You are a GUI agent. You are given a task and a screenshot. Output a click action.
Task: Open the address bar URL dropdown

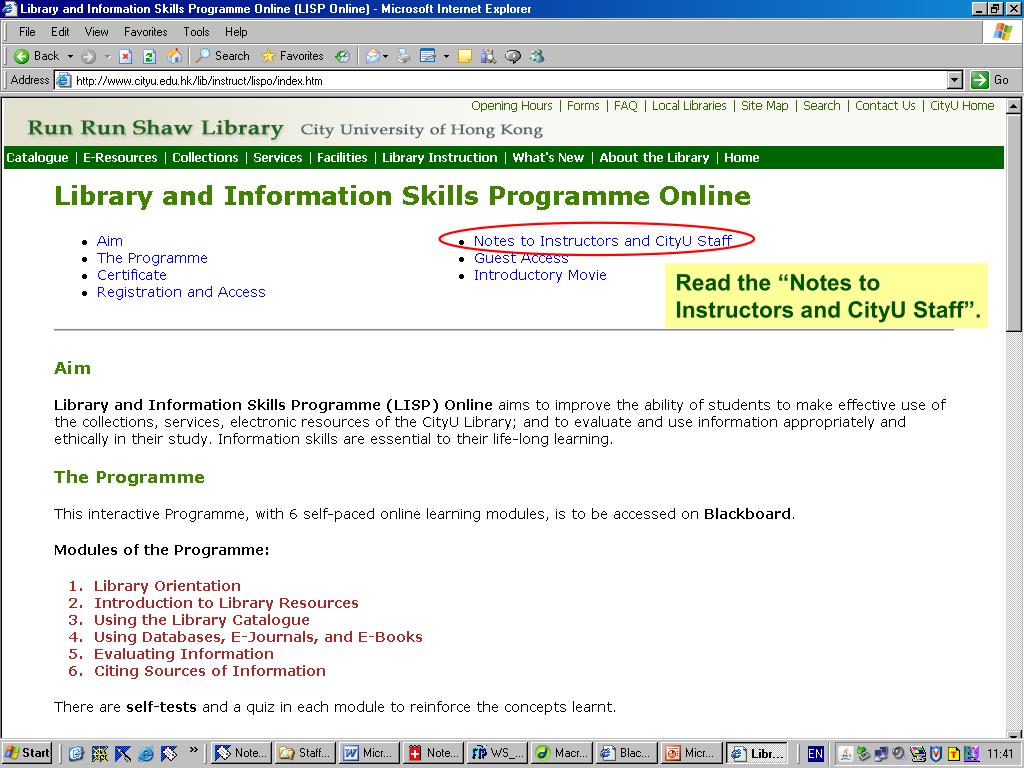955,80
